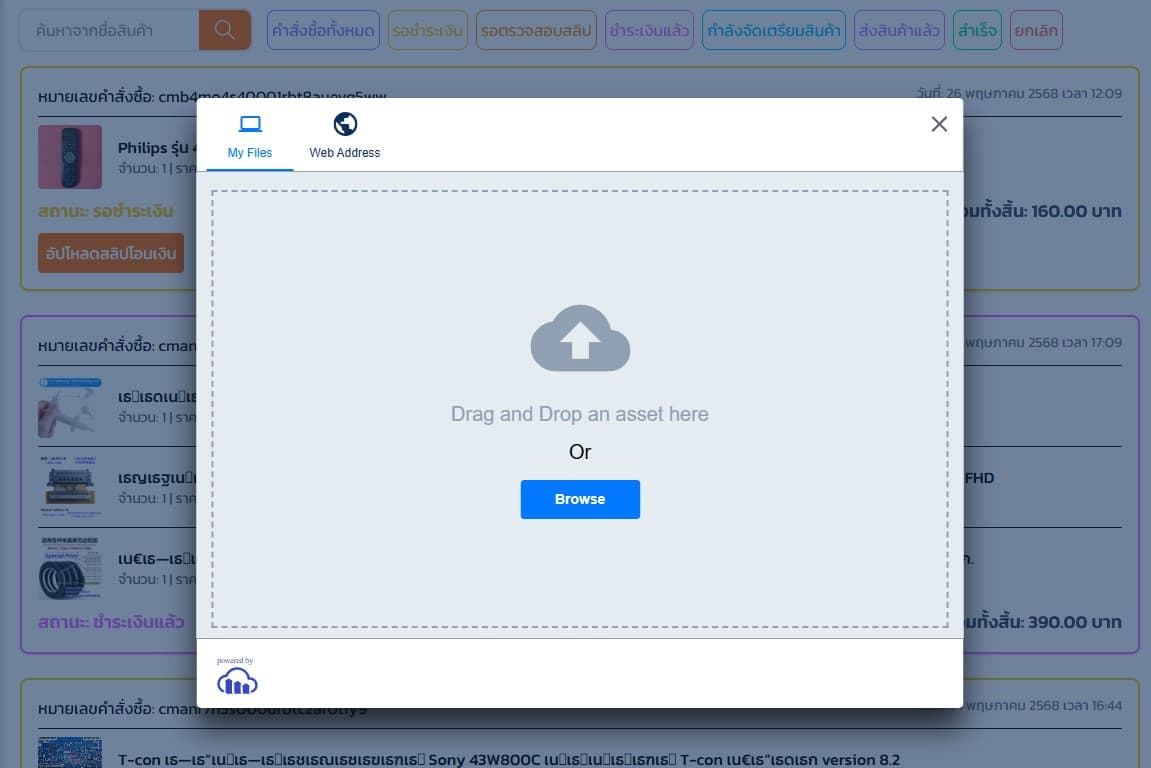This screenshot has height=768, width=1151.
Task: Click the cloud upload icon in dialog
Action: pos(580,338)
